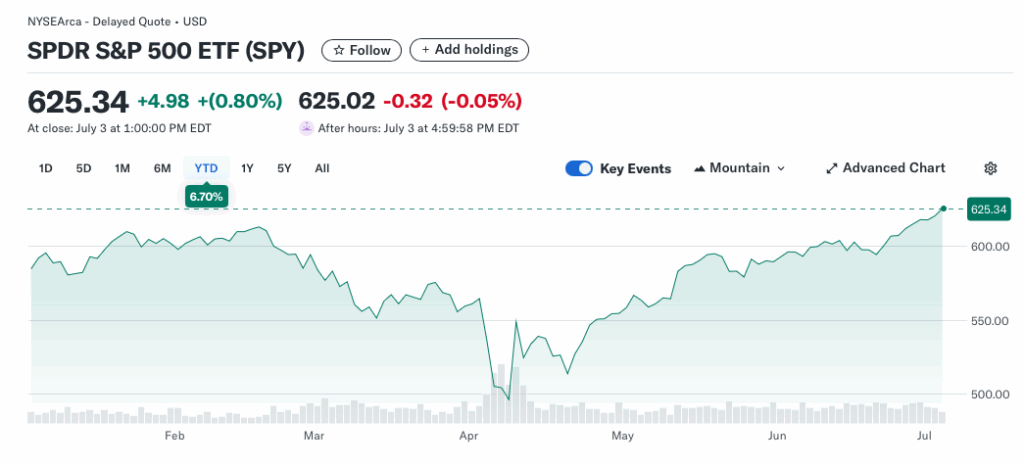
Task: Click the after hours moon icon
Action: 306,128
